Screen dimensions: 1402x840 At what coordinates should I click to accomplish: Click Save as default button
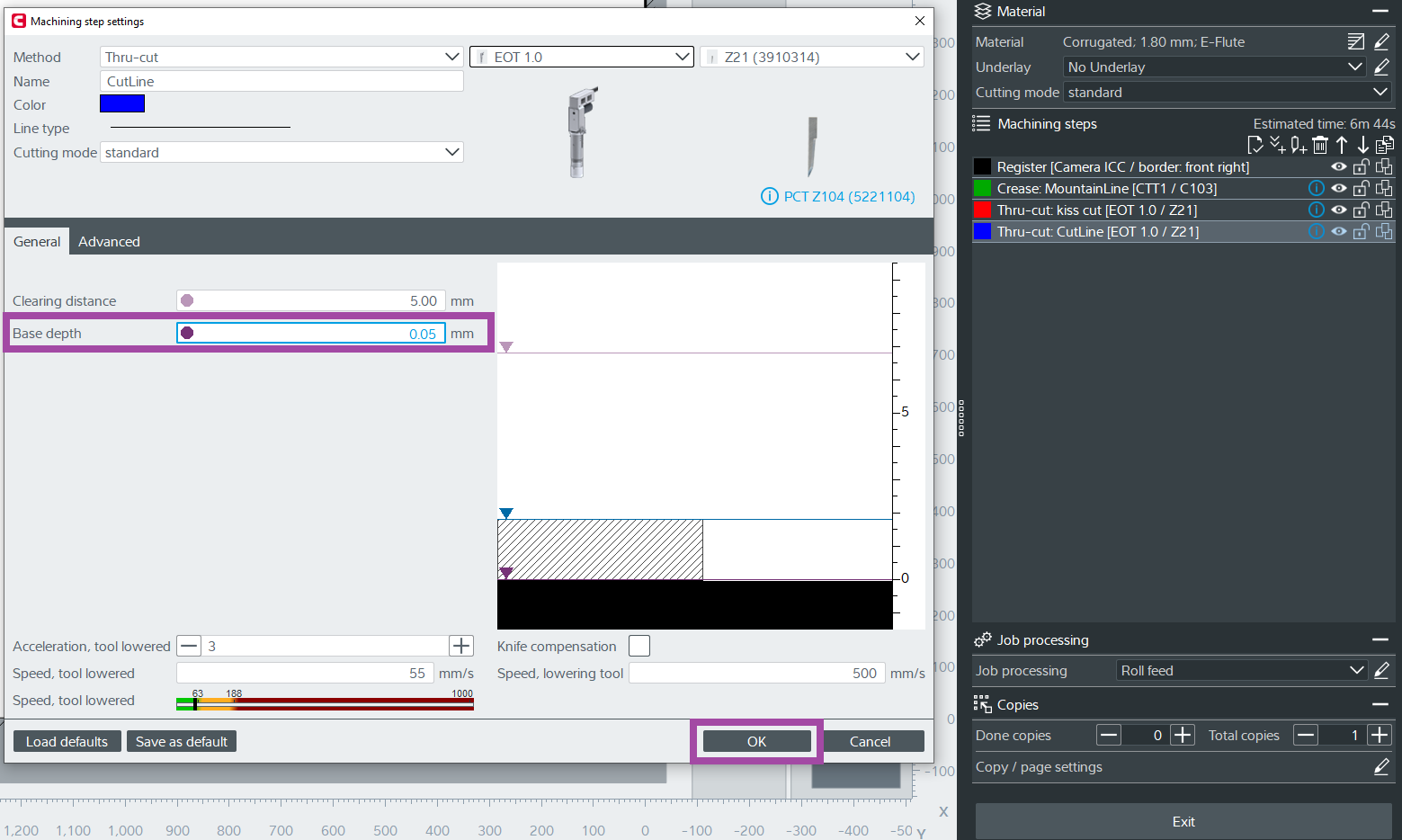pos(181,741)
